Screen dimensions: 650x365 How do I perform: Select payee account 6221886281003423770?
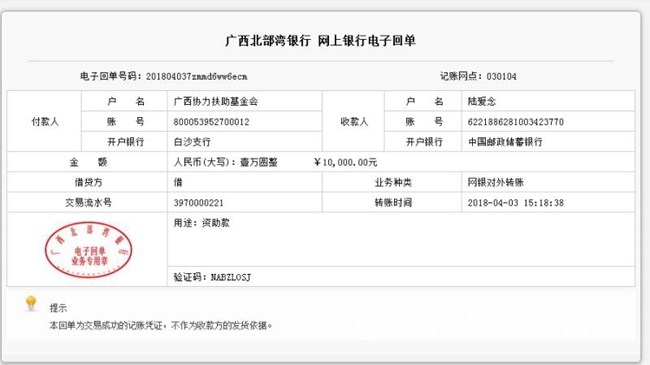click(x=516, y=122)
